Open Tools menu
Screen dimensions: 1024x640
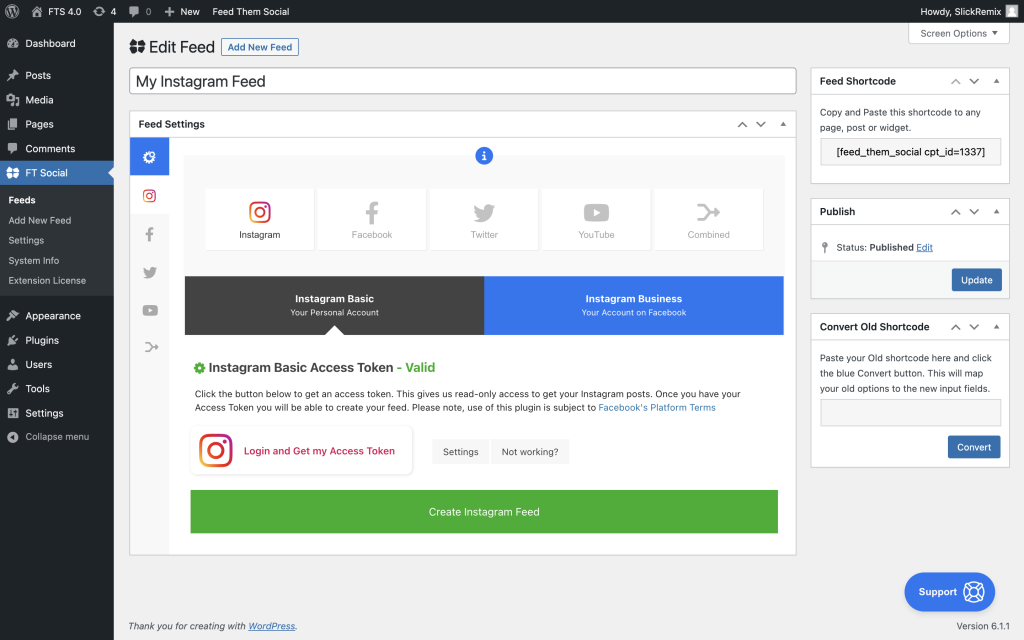click(x=57, y=389)
